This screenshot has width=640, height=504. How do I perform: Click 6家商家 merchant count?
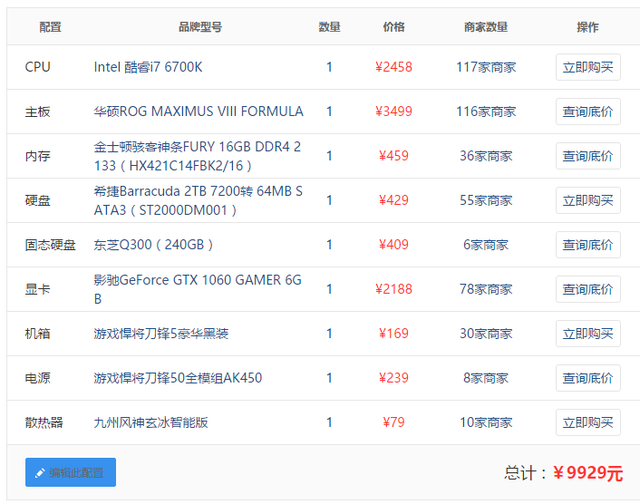click(486, 245)
